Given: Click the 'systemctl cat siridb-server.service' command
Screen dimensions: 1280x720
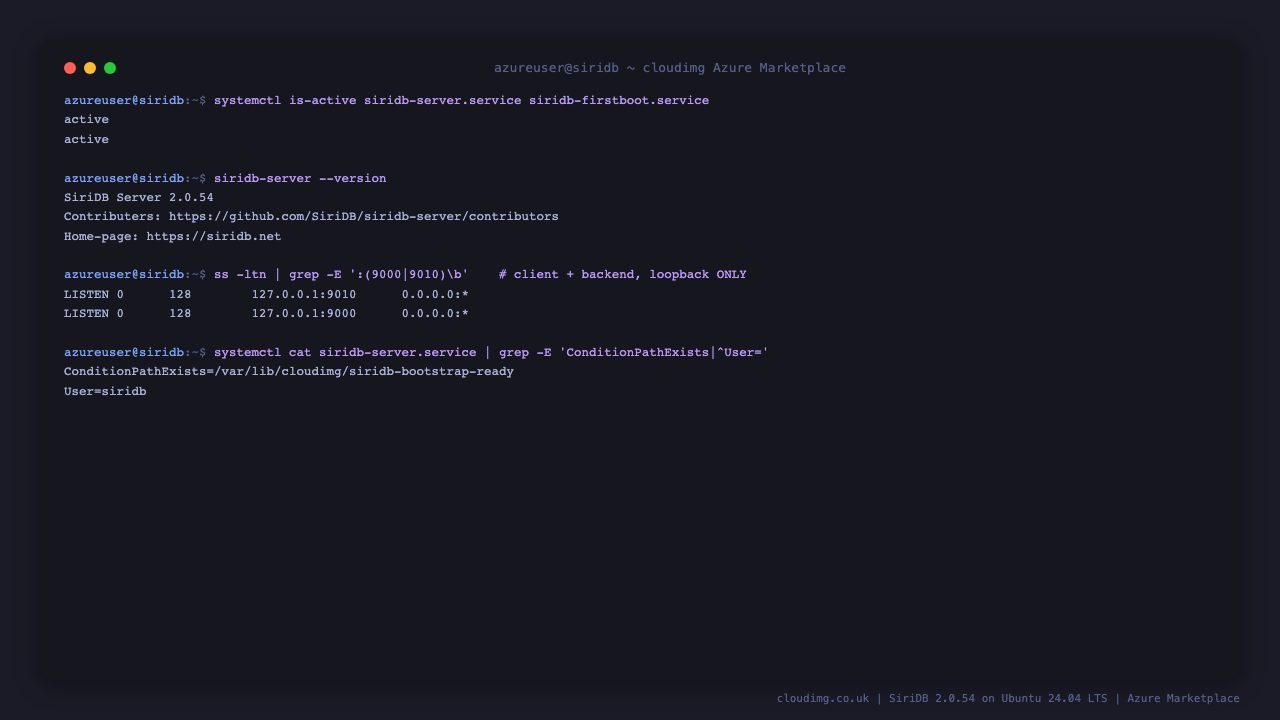Looking at the screenshot, I should point(491,353).
